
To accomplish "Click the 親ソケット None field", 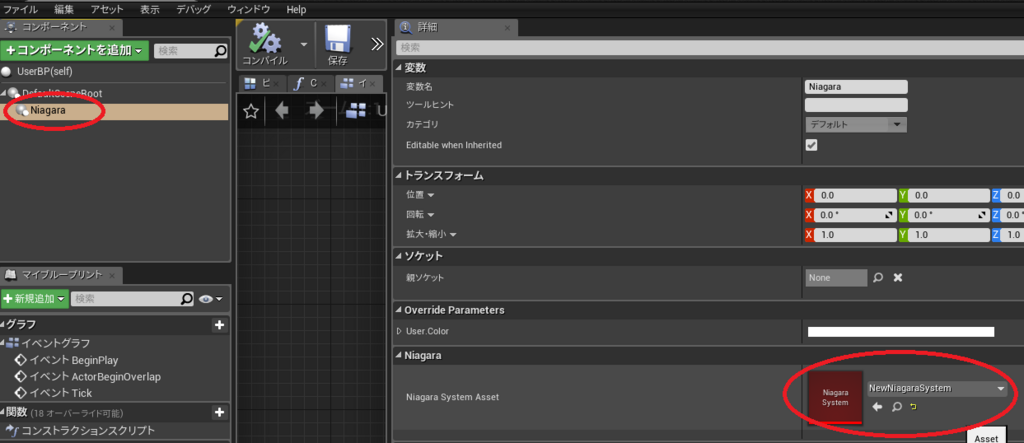I will (x=837, y=278).
